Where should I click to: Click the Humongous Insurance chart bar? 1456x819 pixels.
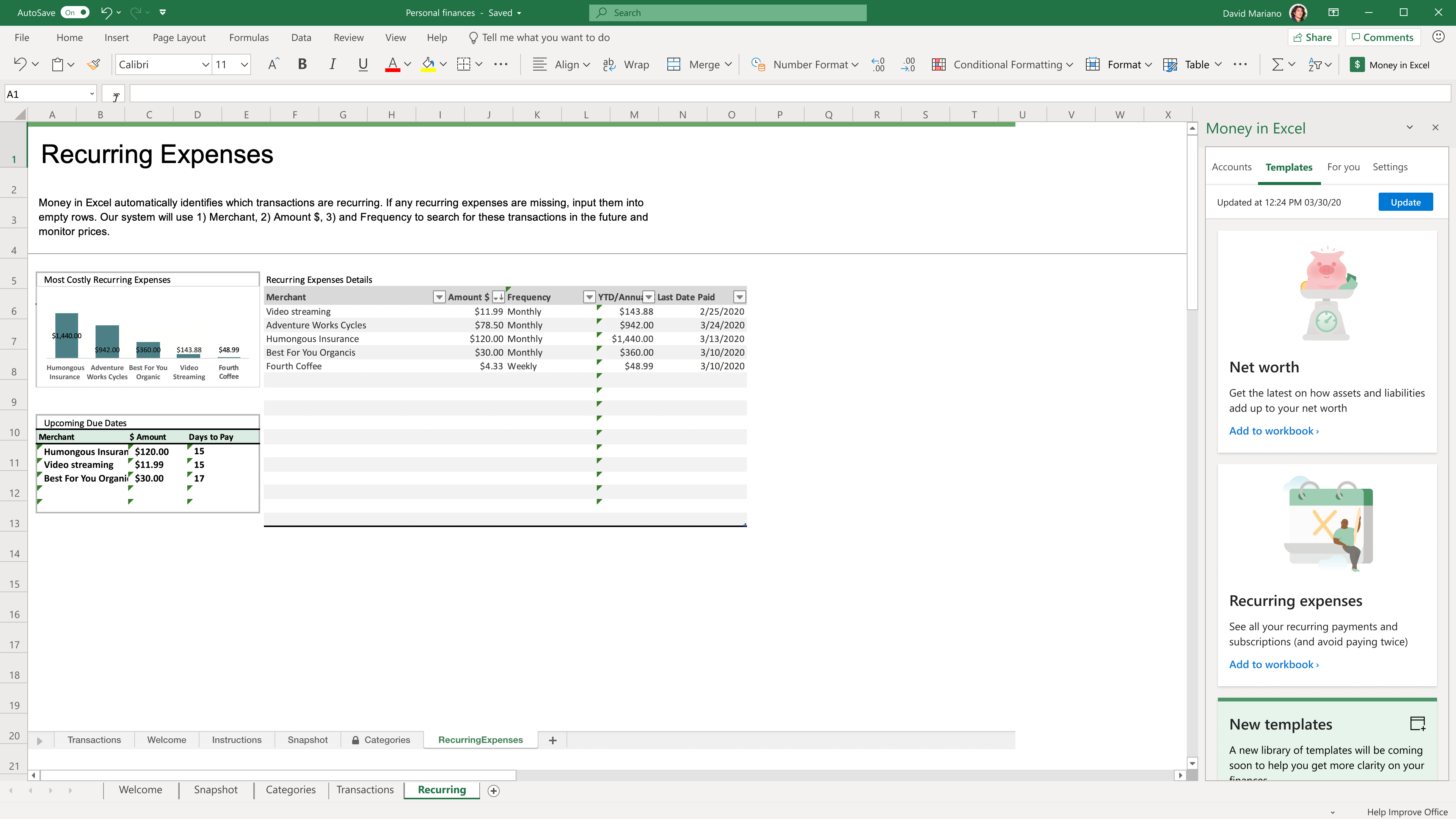coord(66,335)
